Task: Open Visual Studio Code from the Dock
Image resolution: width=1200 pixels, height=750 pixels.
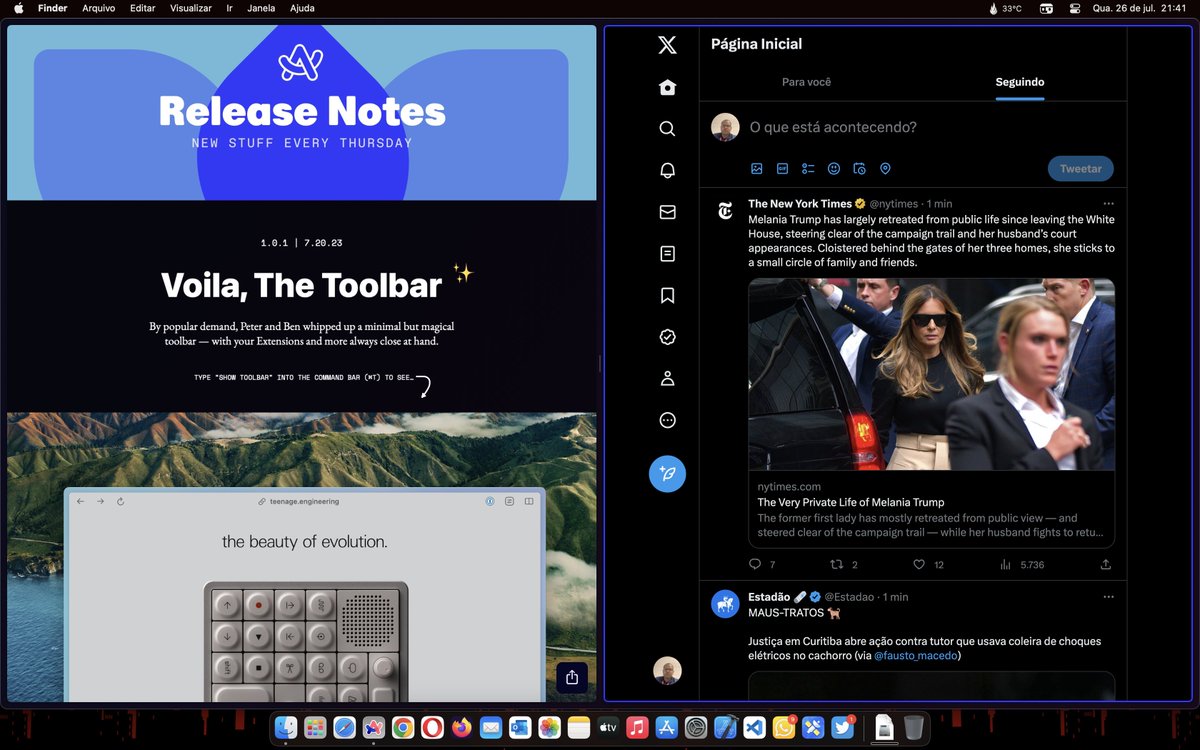Action: (x=755, y=728)
